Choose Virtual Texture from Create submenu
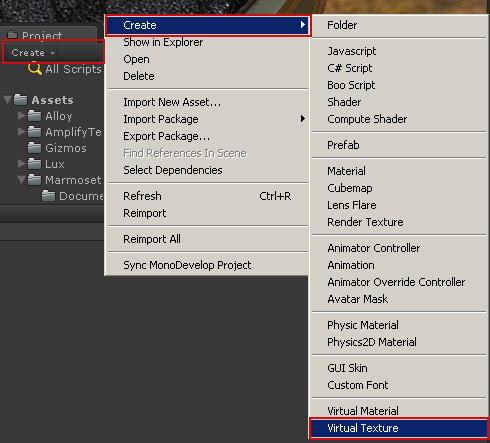Screen dimensions: 490x443 pyautogui.click(x=399, y=428)
